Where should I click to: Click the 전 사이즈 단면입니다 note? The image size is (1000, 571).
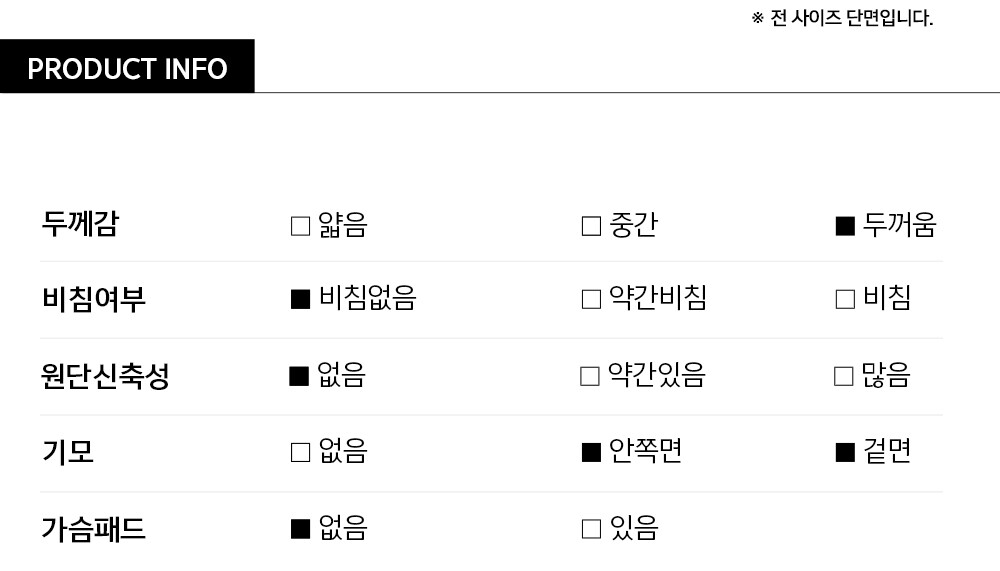click(x=842, y=18)
